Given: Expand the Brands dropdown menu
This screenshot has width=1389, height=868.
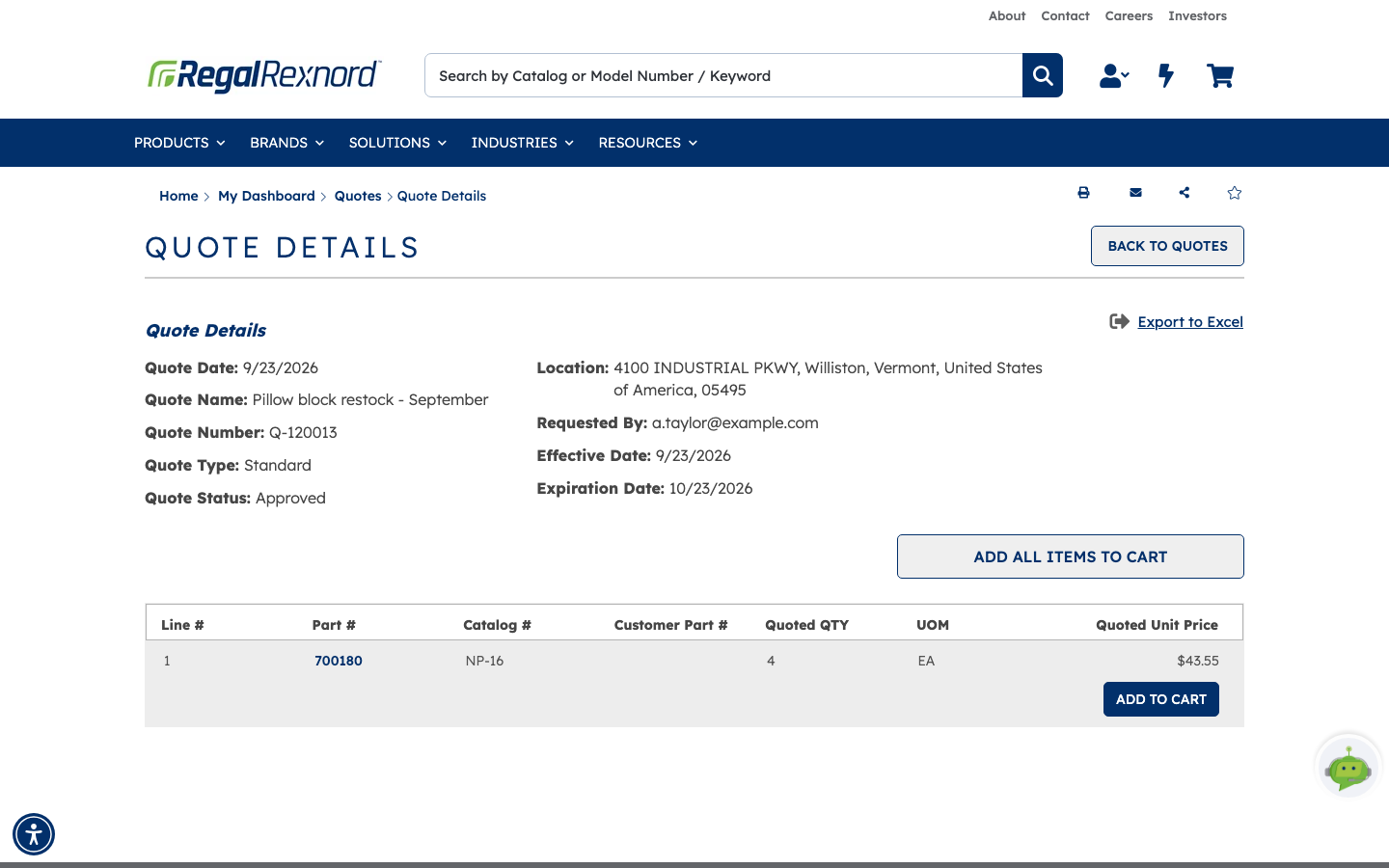Looking at the screenshot, I should 286,143.
